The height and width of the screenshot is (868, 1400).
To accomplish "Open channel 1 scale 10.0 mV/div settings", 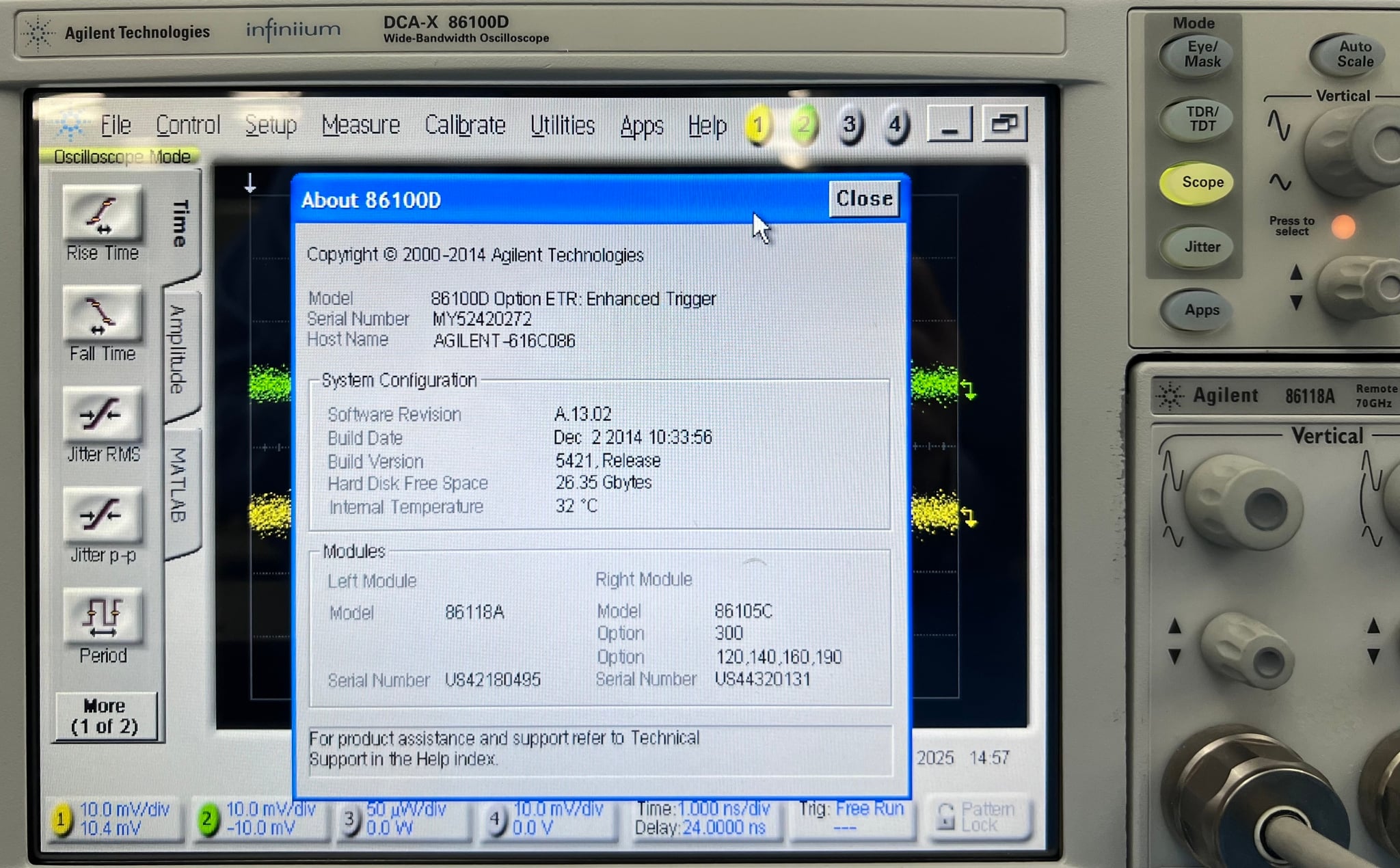I will click(x=114, y=819).
